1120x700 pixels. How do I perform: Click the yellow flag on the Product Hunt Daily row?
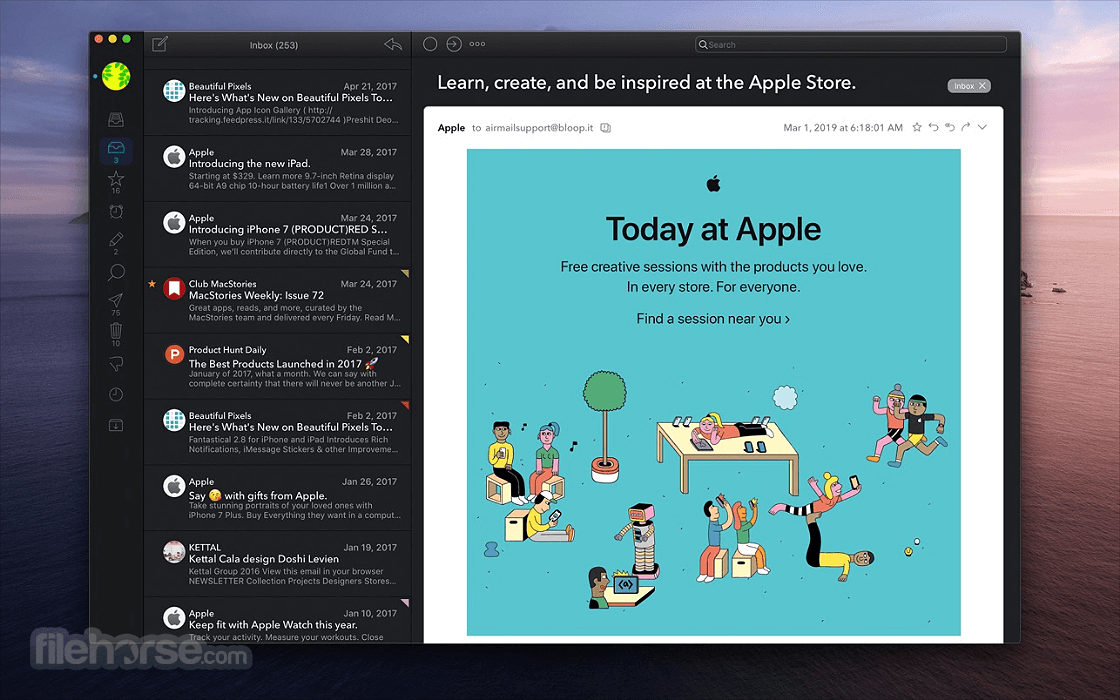(x=405, y=339)
